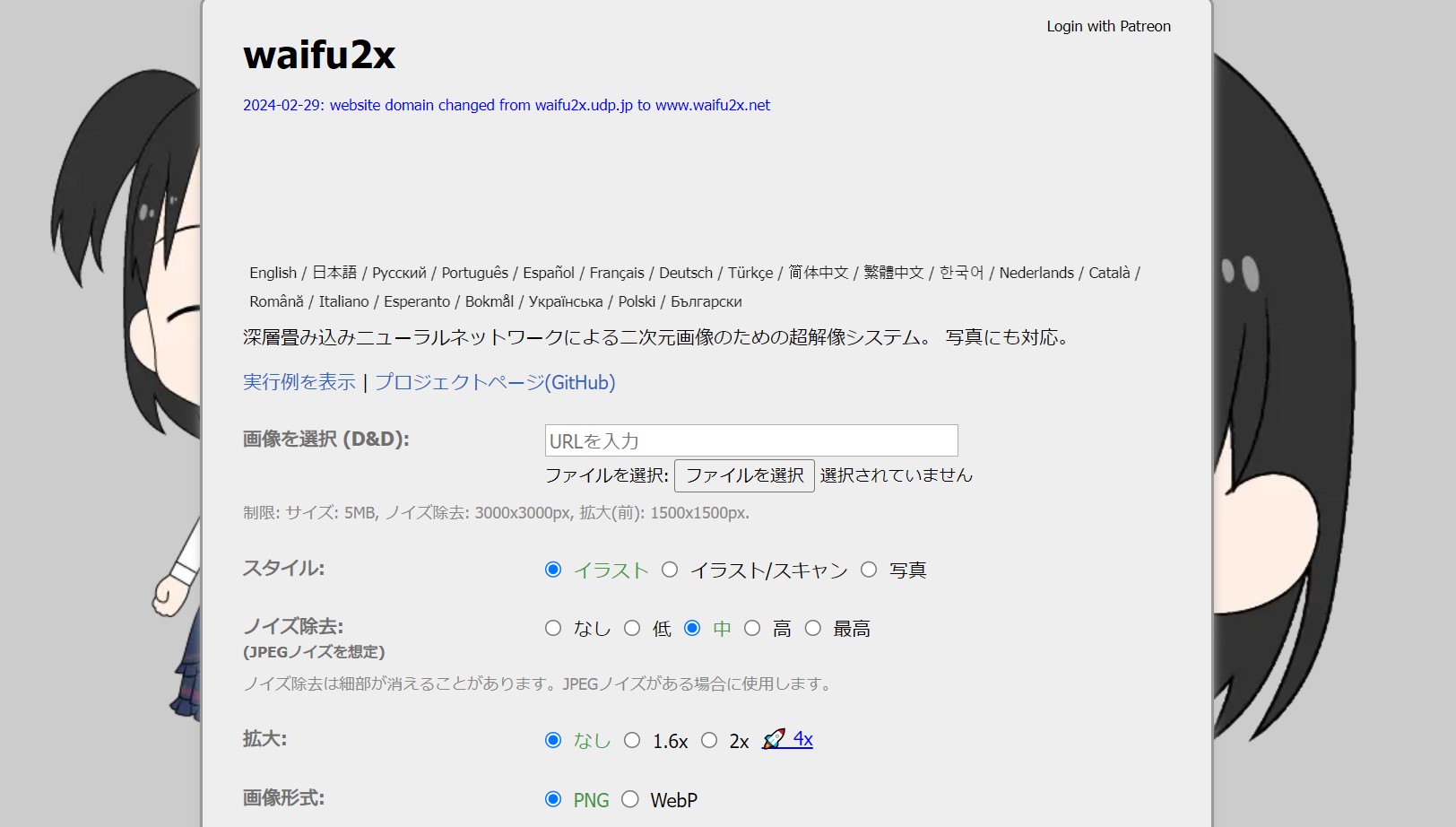Screen dimensions: 1456x827
Task: Click the 実行例を表示 link
Action: pyautogui.click(x=299, y=381)
